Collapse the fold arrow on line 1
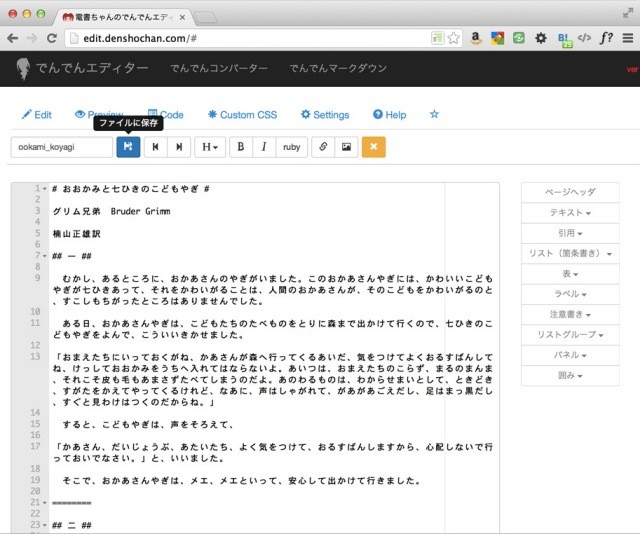This screenshot has height=534, width=640. (44, 189)
